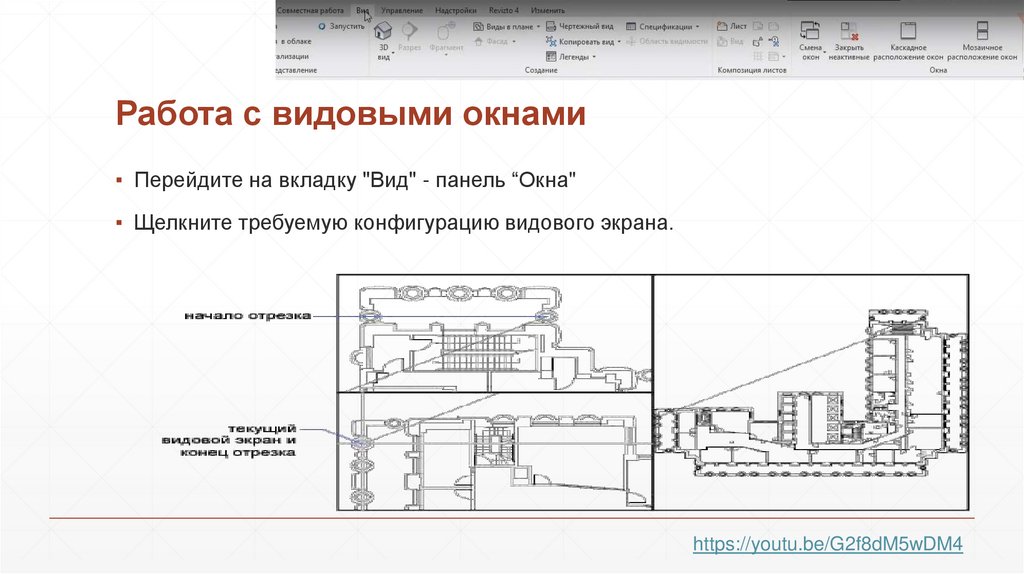This screenshot has width=1024, height=574.
Task: Click Закрыть неактивные windows icon
Action: click(849, 31)
